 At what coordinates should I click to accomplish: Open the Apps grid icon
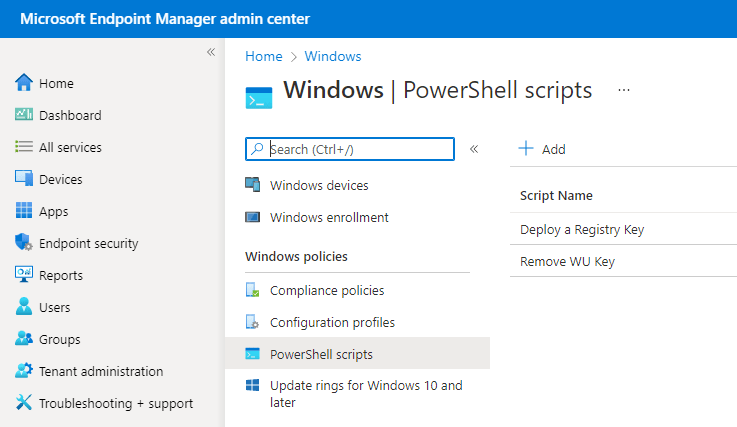[24, 211]
